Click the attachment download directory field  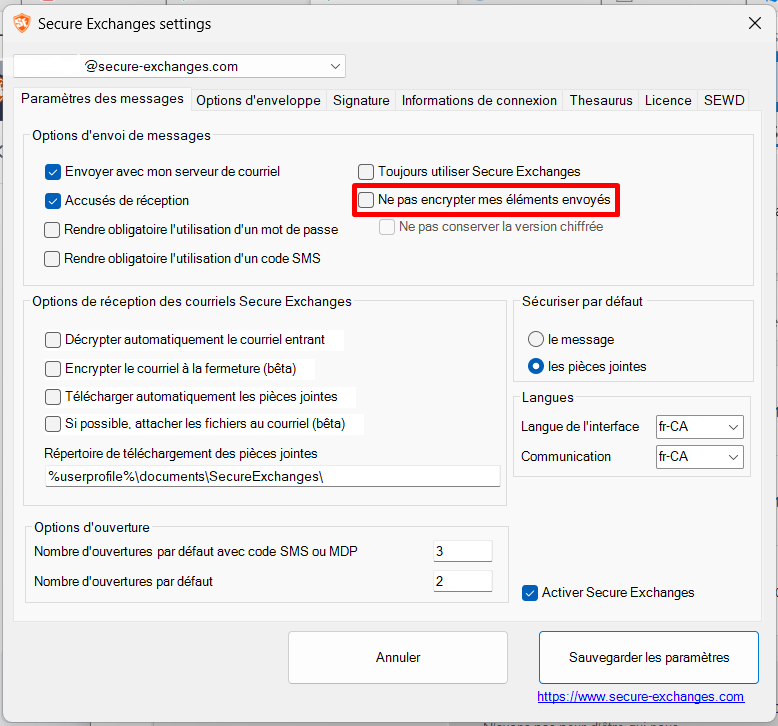(x=272, y=476)
